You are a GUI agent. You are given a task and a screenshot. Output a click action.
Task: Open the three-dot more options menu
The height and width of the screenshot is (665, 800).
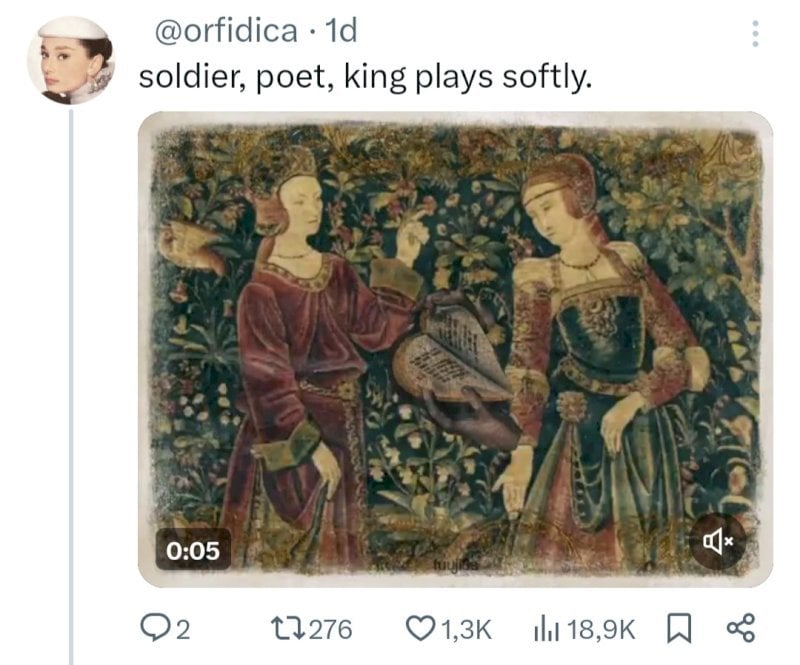[755, 33]
